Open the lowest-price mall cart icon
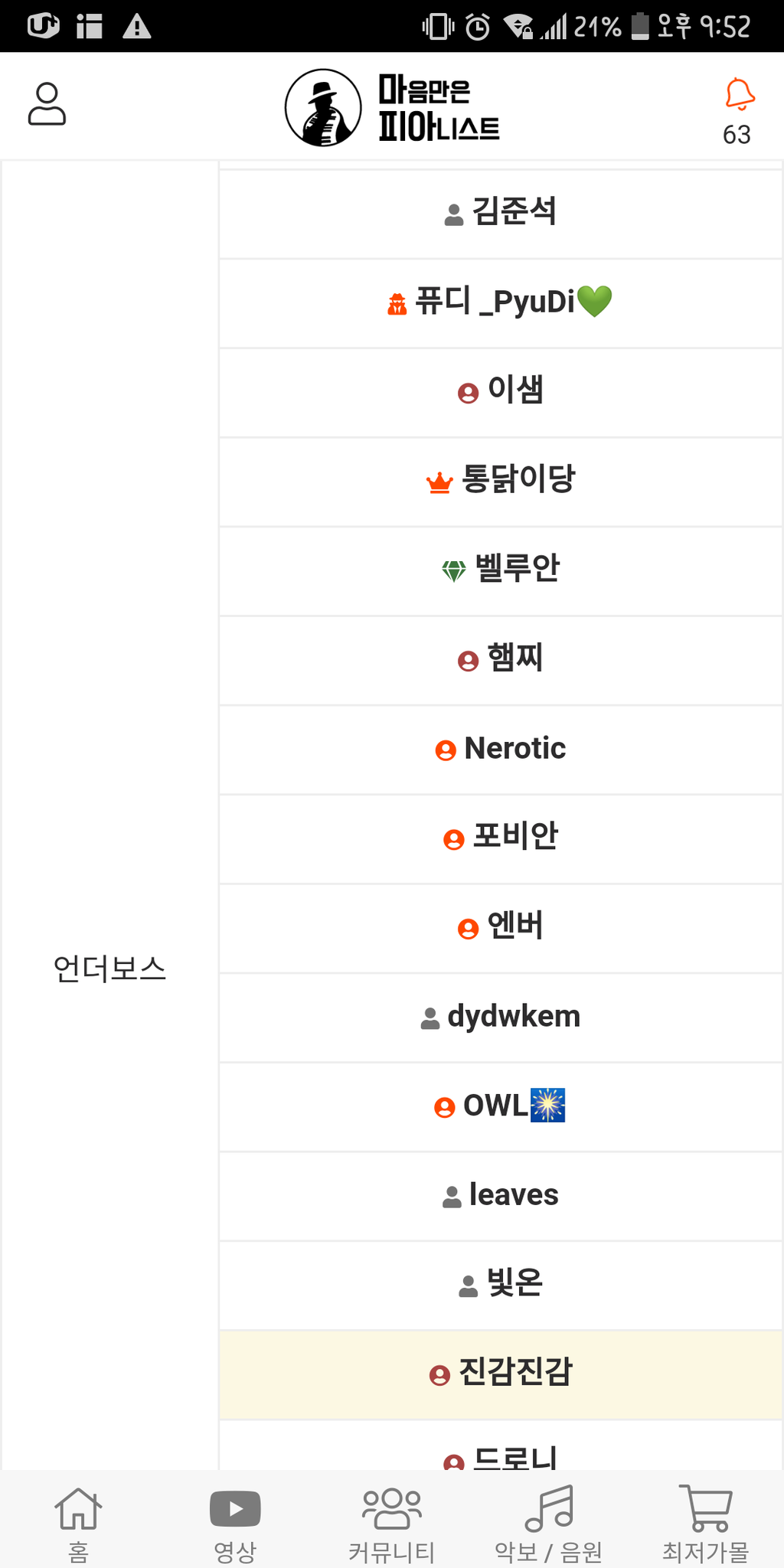Screen dimensions: 784x1568 click(706, 1508)
